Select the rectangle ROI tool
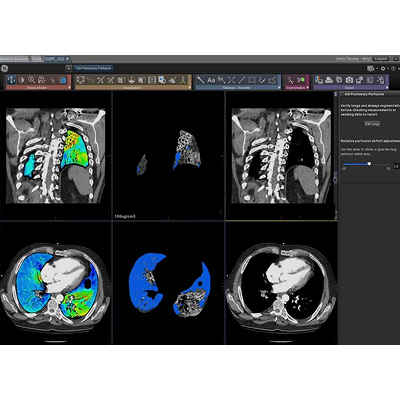 click(252, 80)
